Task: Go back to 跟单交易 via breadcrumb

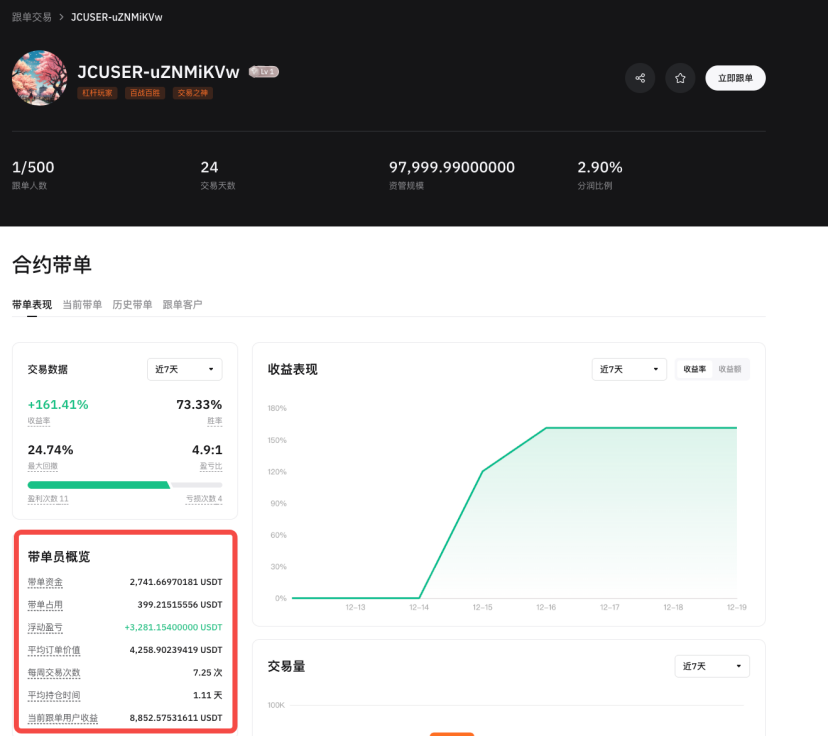Action: click(31, 17)
